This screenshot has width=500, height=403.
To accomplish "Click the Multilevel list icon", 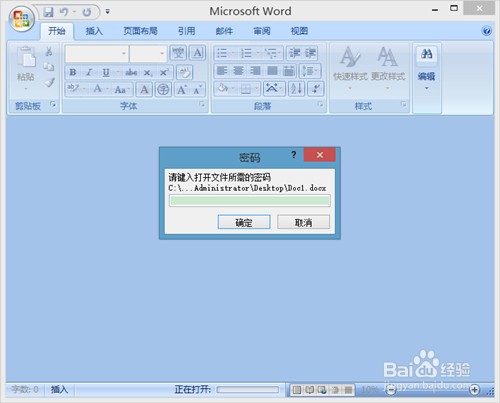I will [x=271, y=53].
